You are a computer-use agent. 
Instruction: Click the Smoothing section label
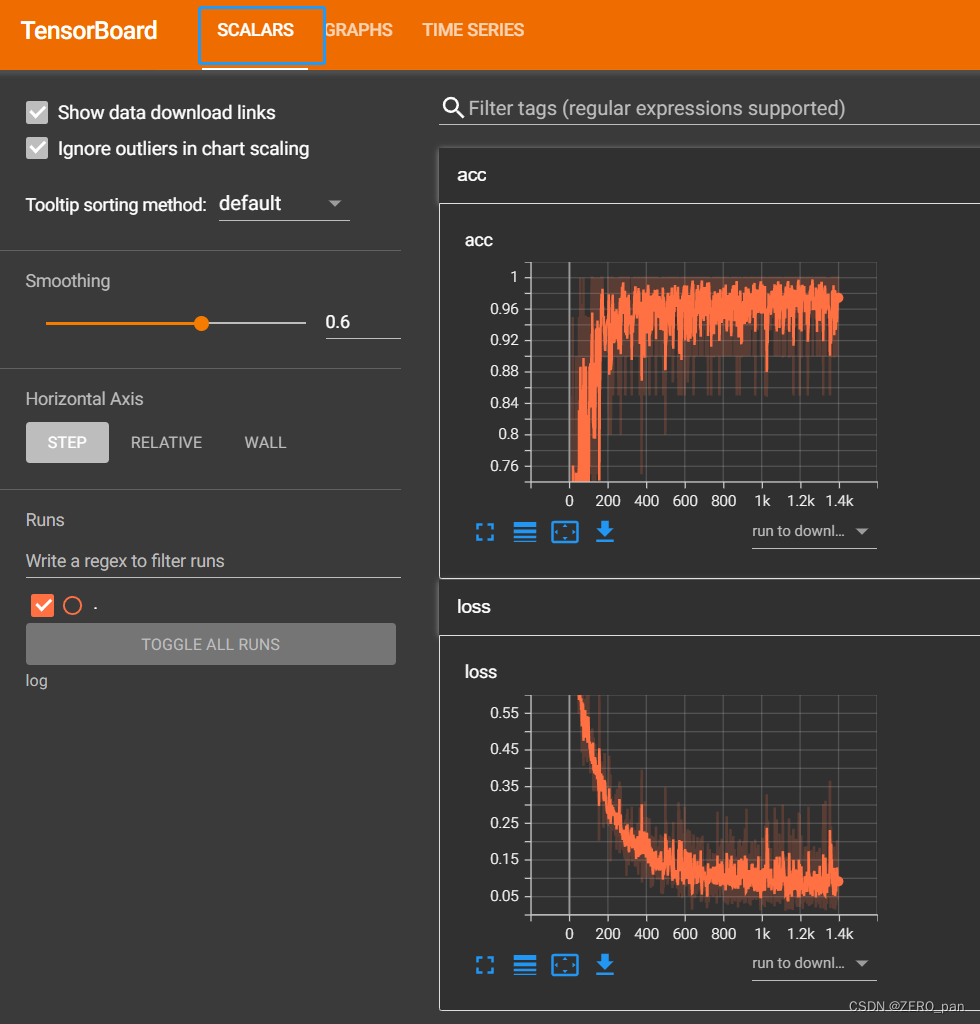click(x=68, y=281)
